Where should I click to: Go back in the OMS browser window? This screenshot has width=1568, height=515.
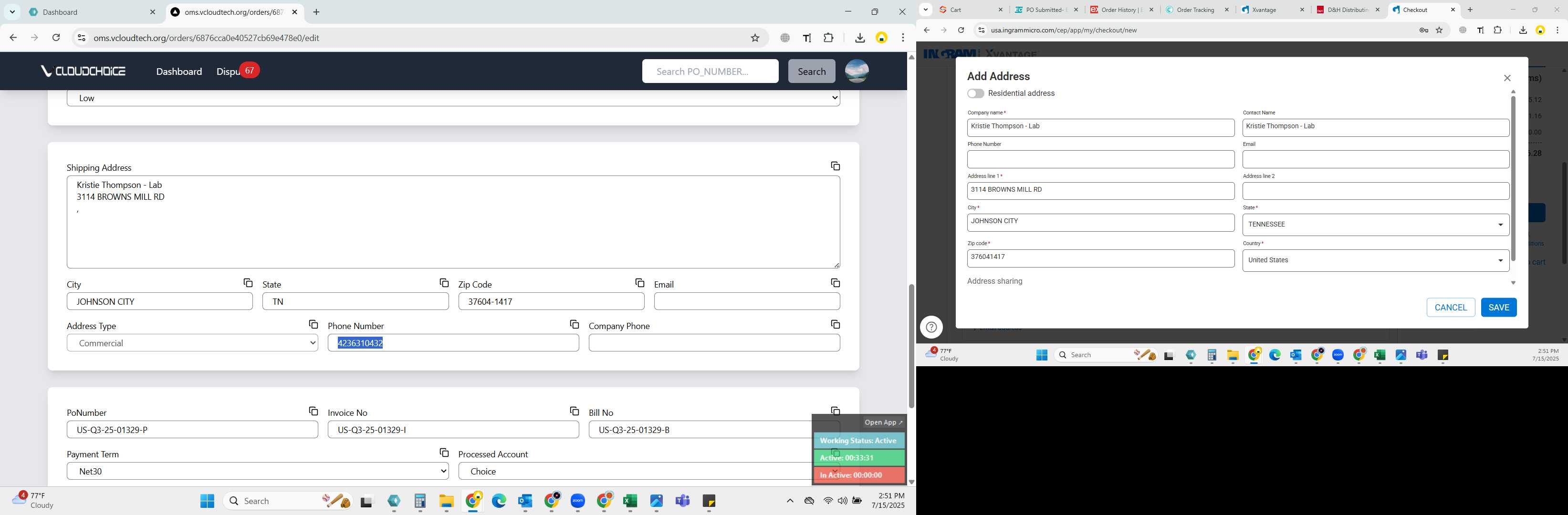(x=13, y=38)
